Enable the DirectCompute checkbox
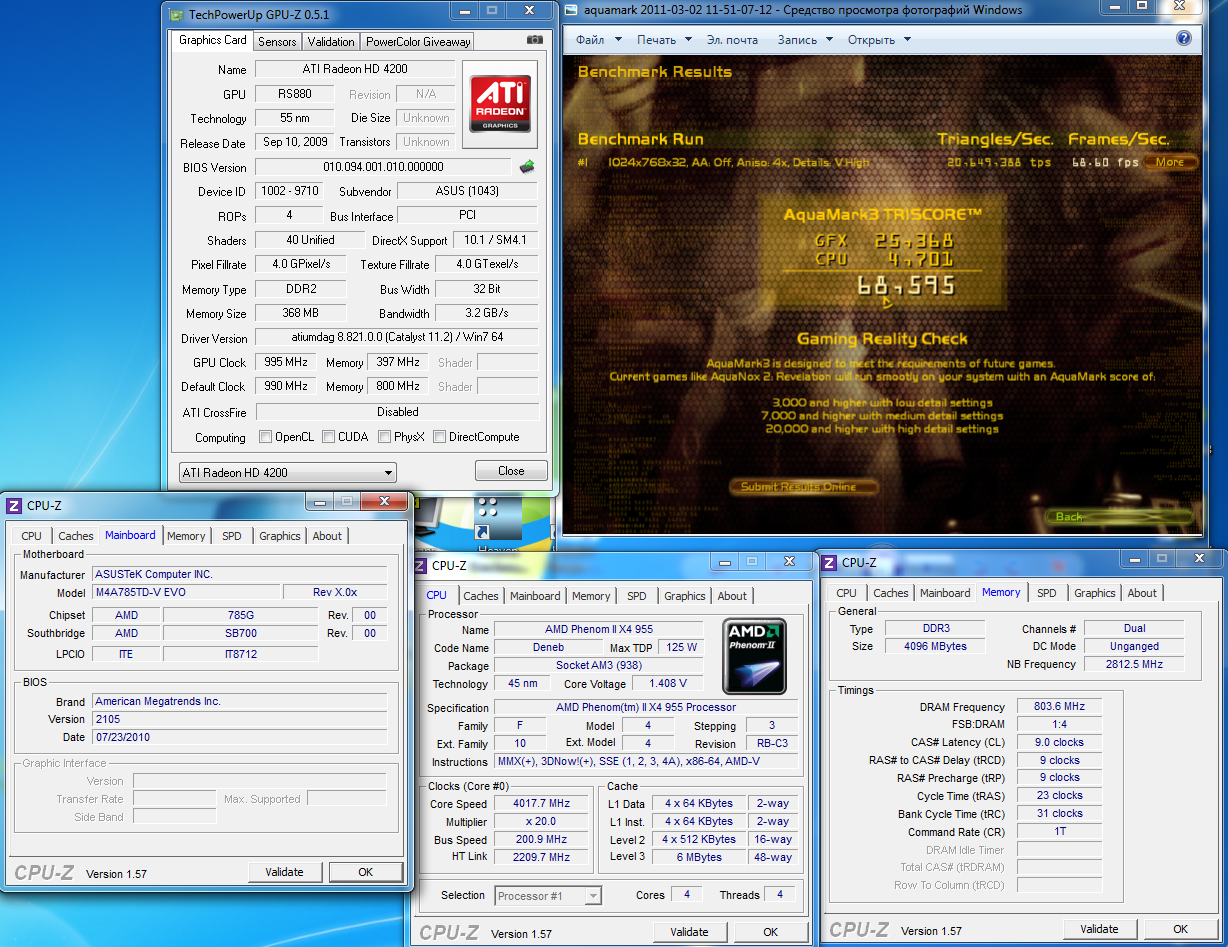This screenshot has height=947, width=1228. 440,437
